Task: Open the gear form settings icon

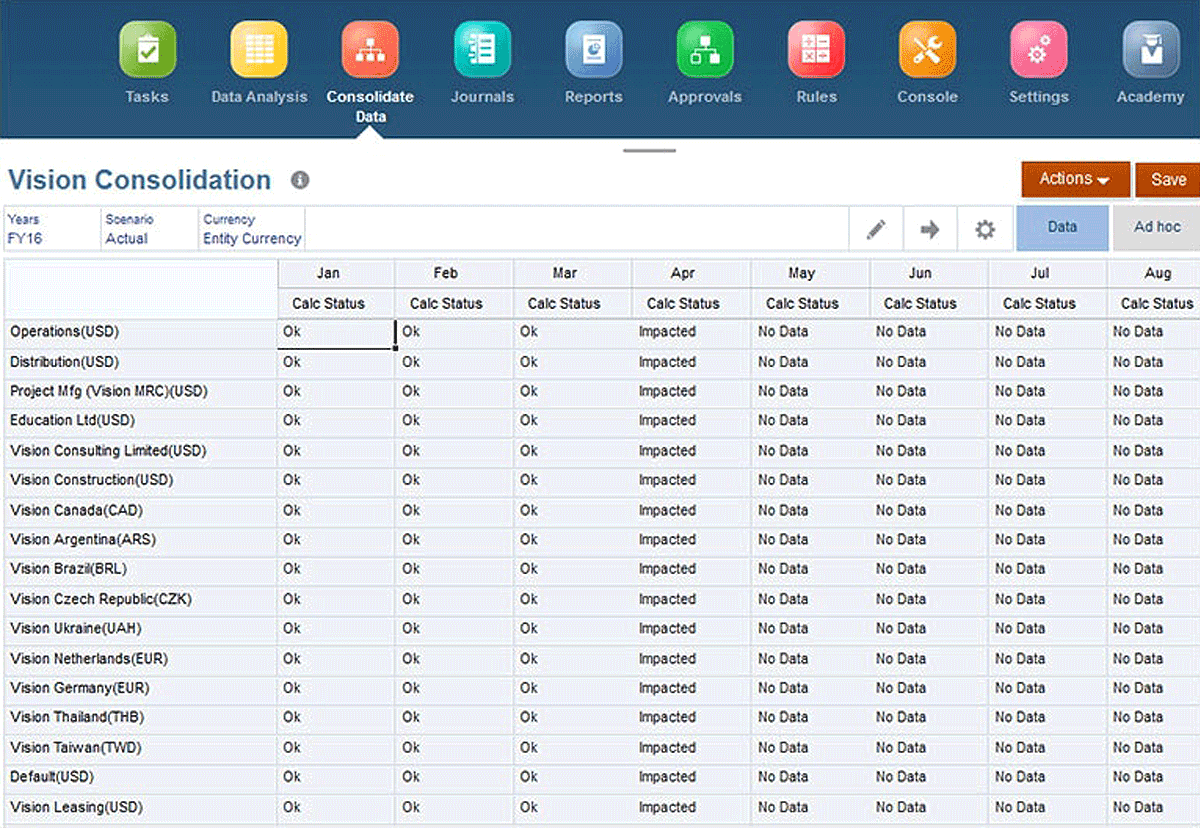Action: coord(985,229)
